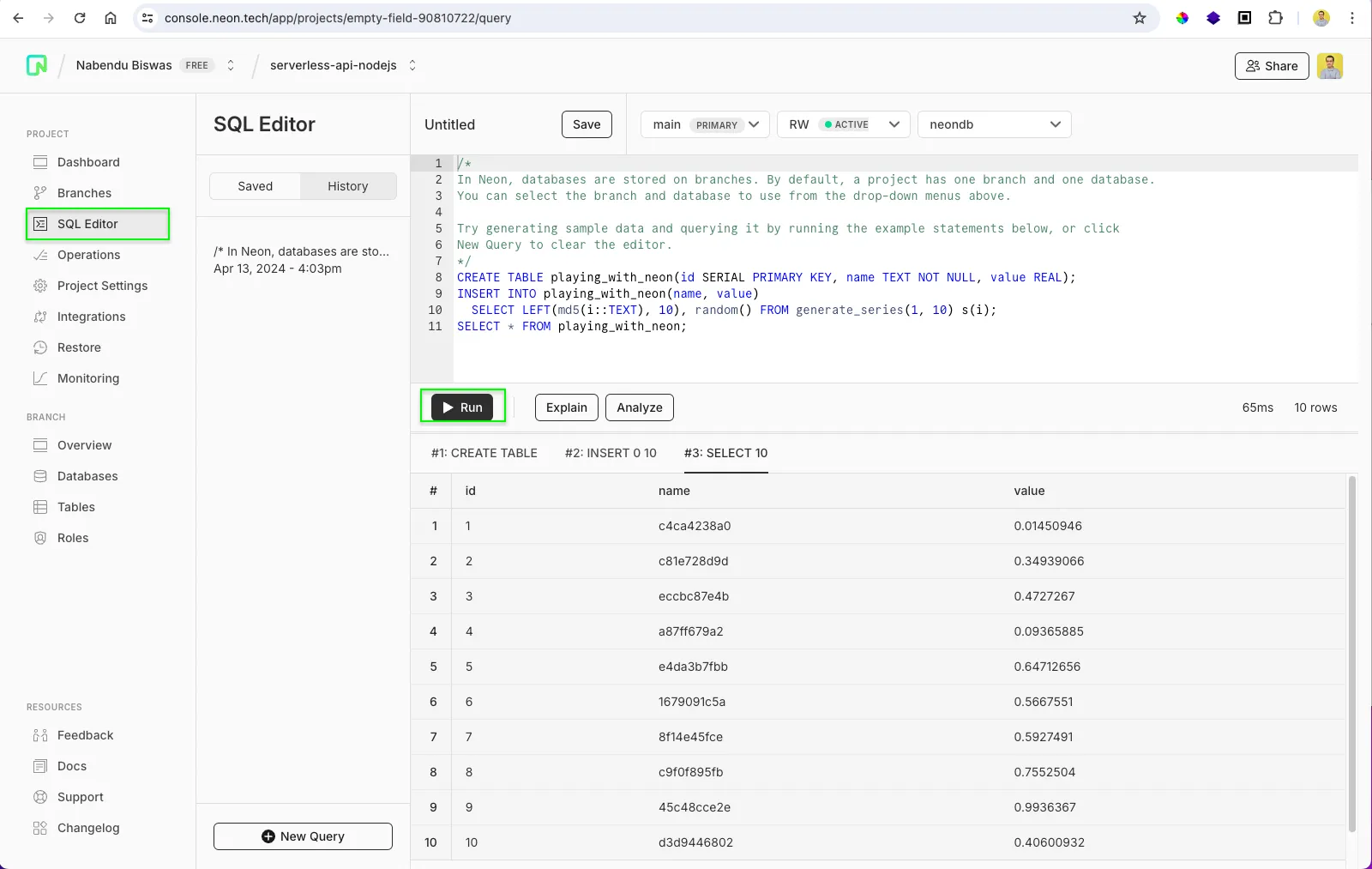
Task: Click cell a87ff679a2
Action: coord(690,631)
